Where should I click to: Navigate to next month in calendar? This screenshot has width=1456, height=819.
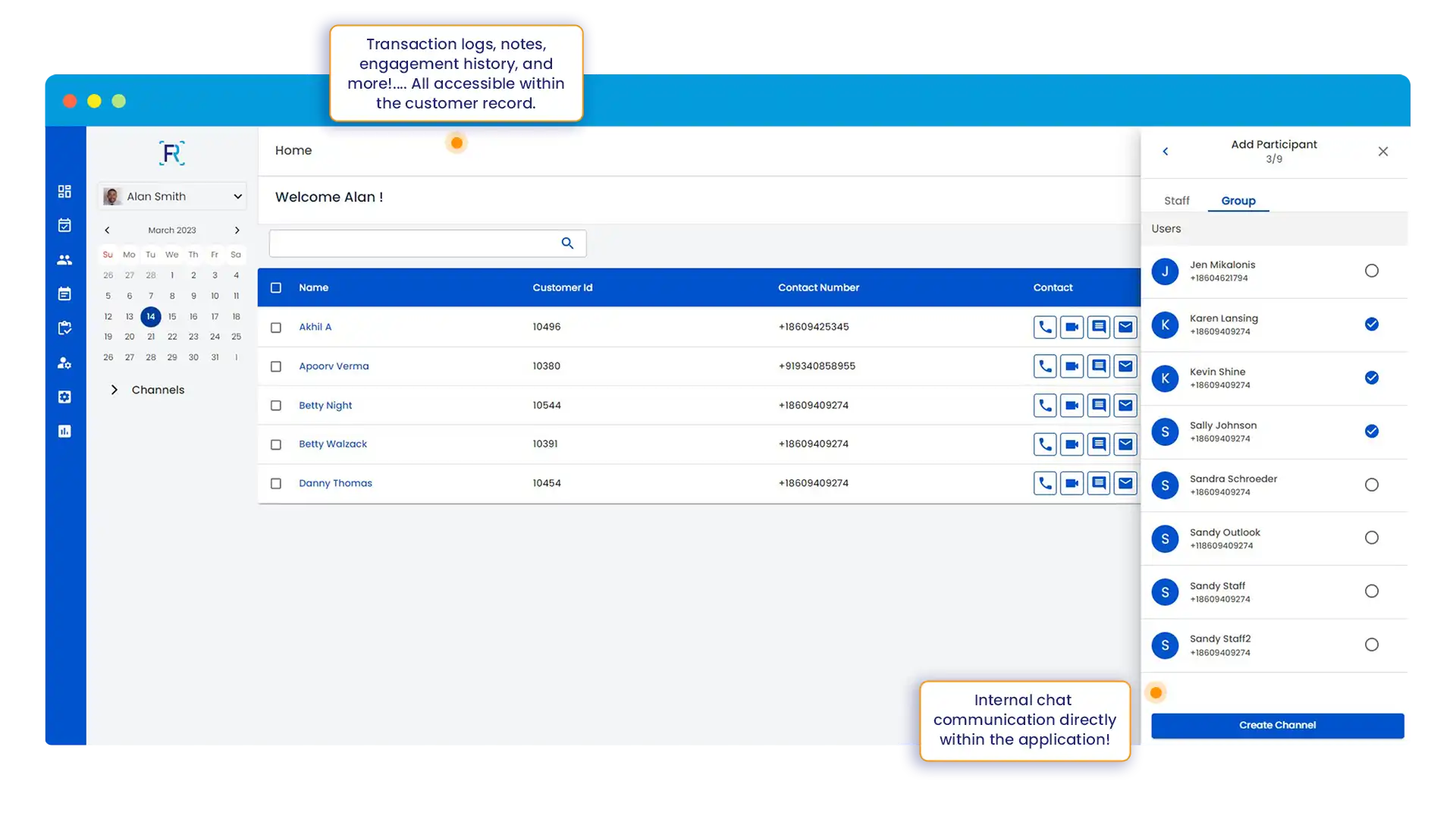click(237, 230)
